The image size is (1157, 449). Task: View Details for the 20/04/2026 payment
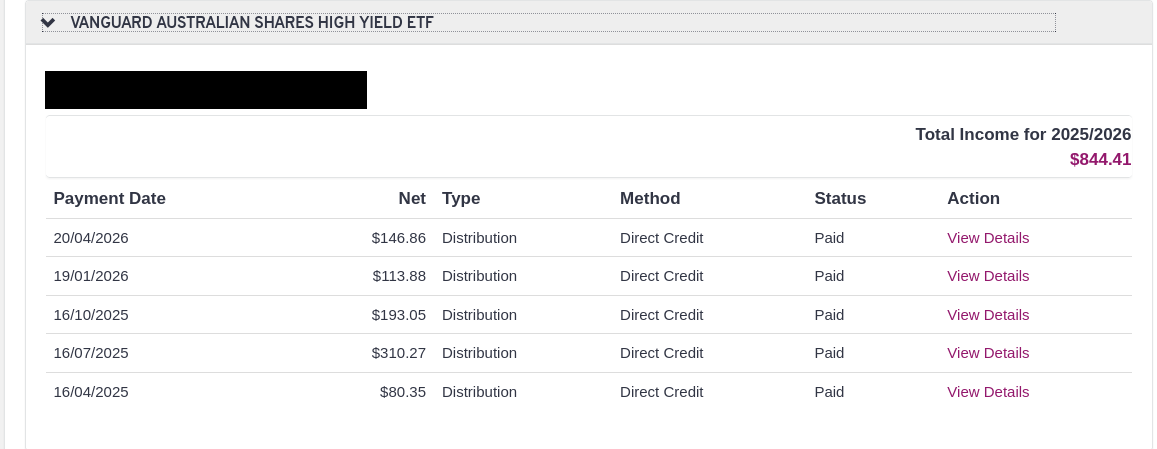coord(987,238)
